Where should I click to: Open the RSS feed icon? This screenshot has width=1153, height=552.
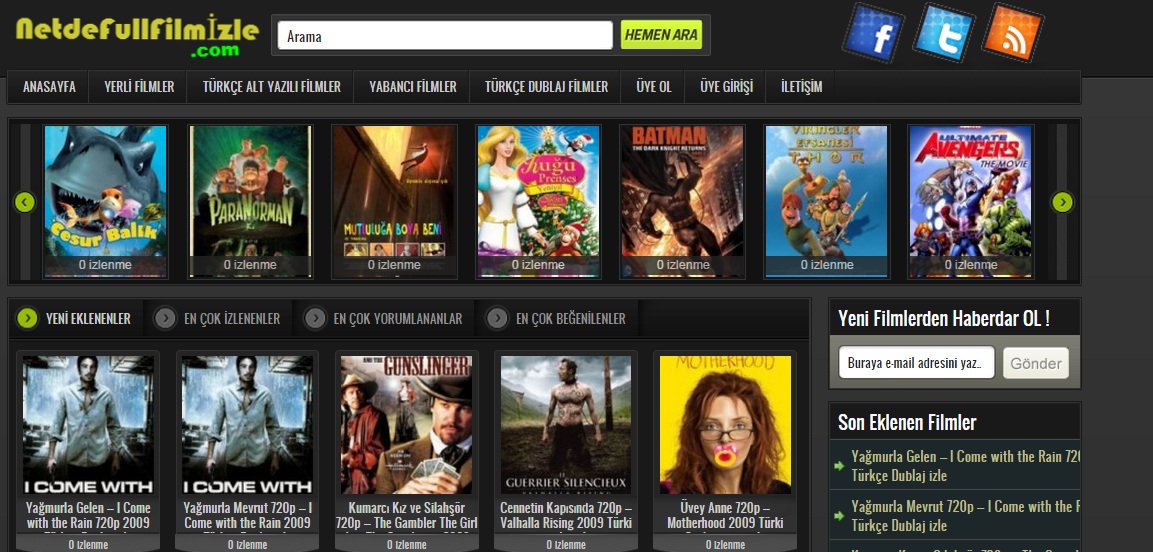(x=1013, y=33)
